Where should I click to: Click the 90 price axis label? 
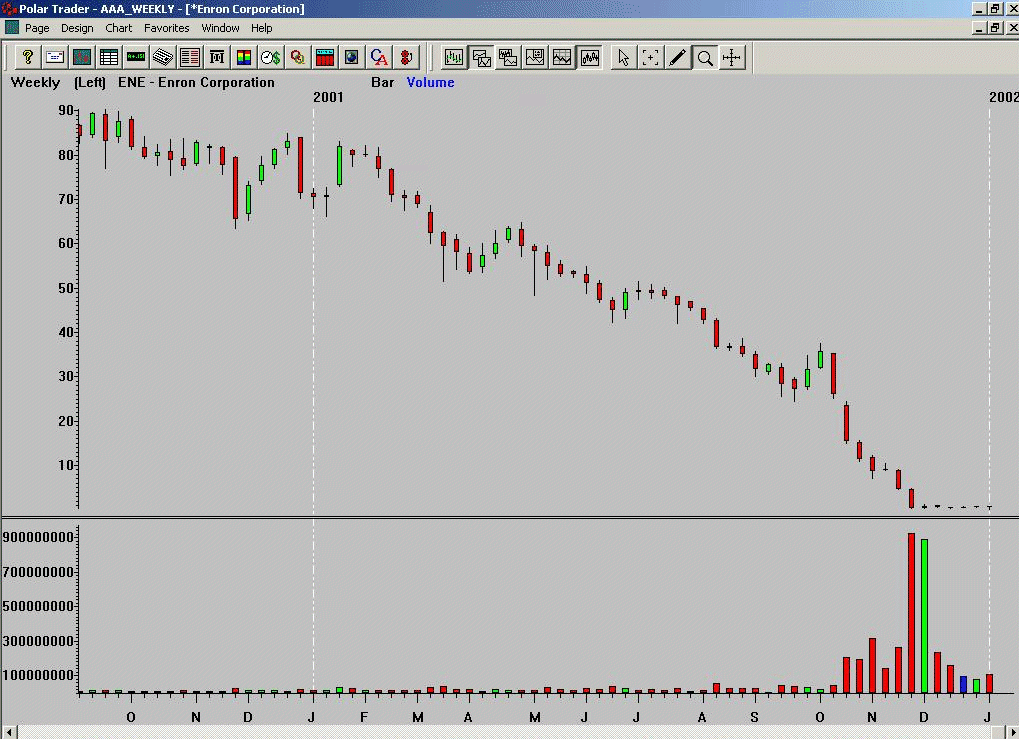pyautogui.click(x=66, y=110)
